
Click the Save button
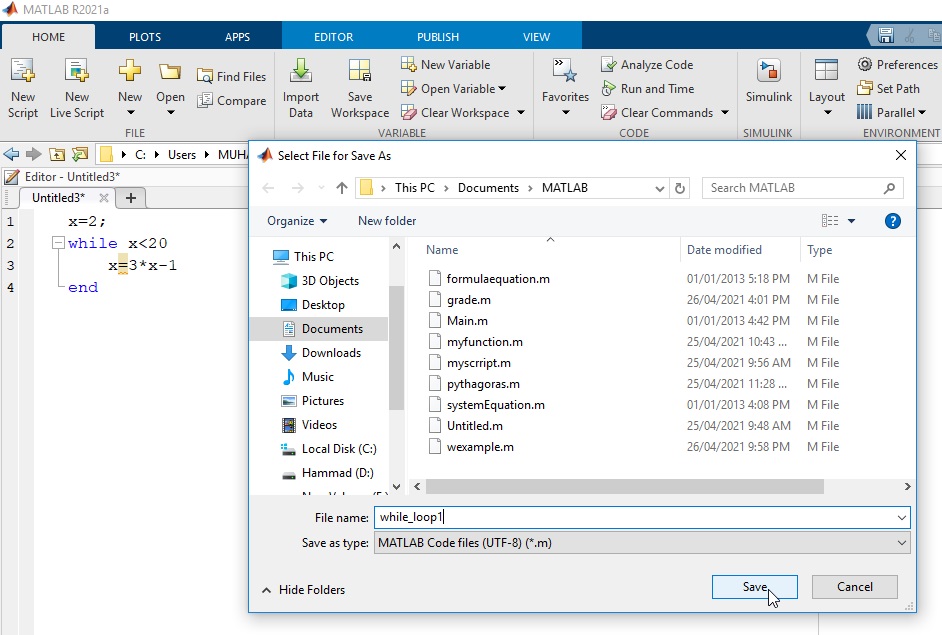pyautogui.click(x=755, y=587)
